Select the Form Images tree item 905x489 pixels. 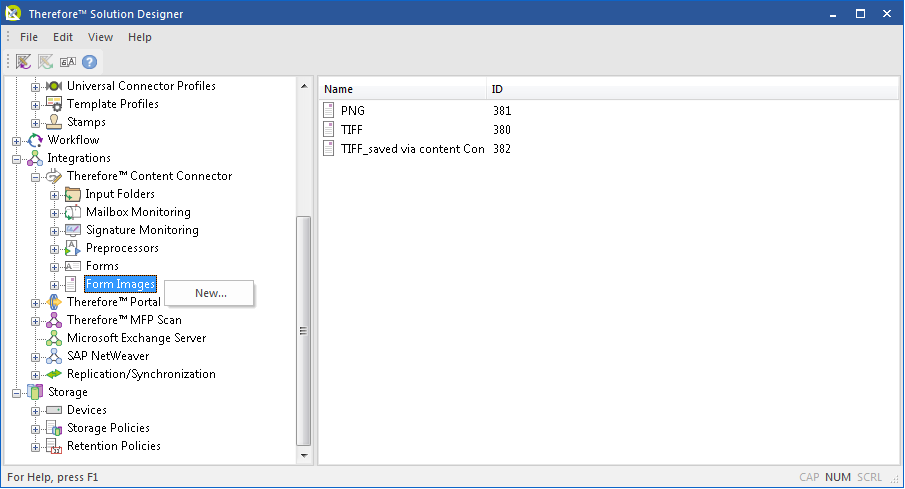point(120,284)
